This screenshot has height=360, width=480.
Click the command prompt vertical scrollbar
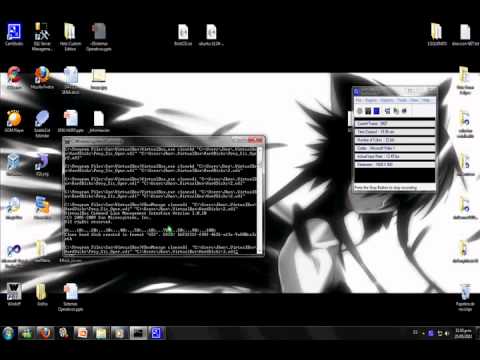coord(260,199)
